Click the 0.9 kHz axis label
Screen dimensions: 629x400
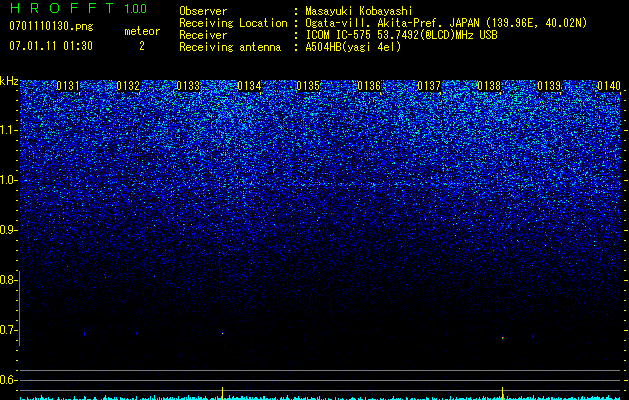(x=7, y=230)
